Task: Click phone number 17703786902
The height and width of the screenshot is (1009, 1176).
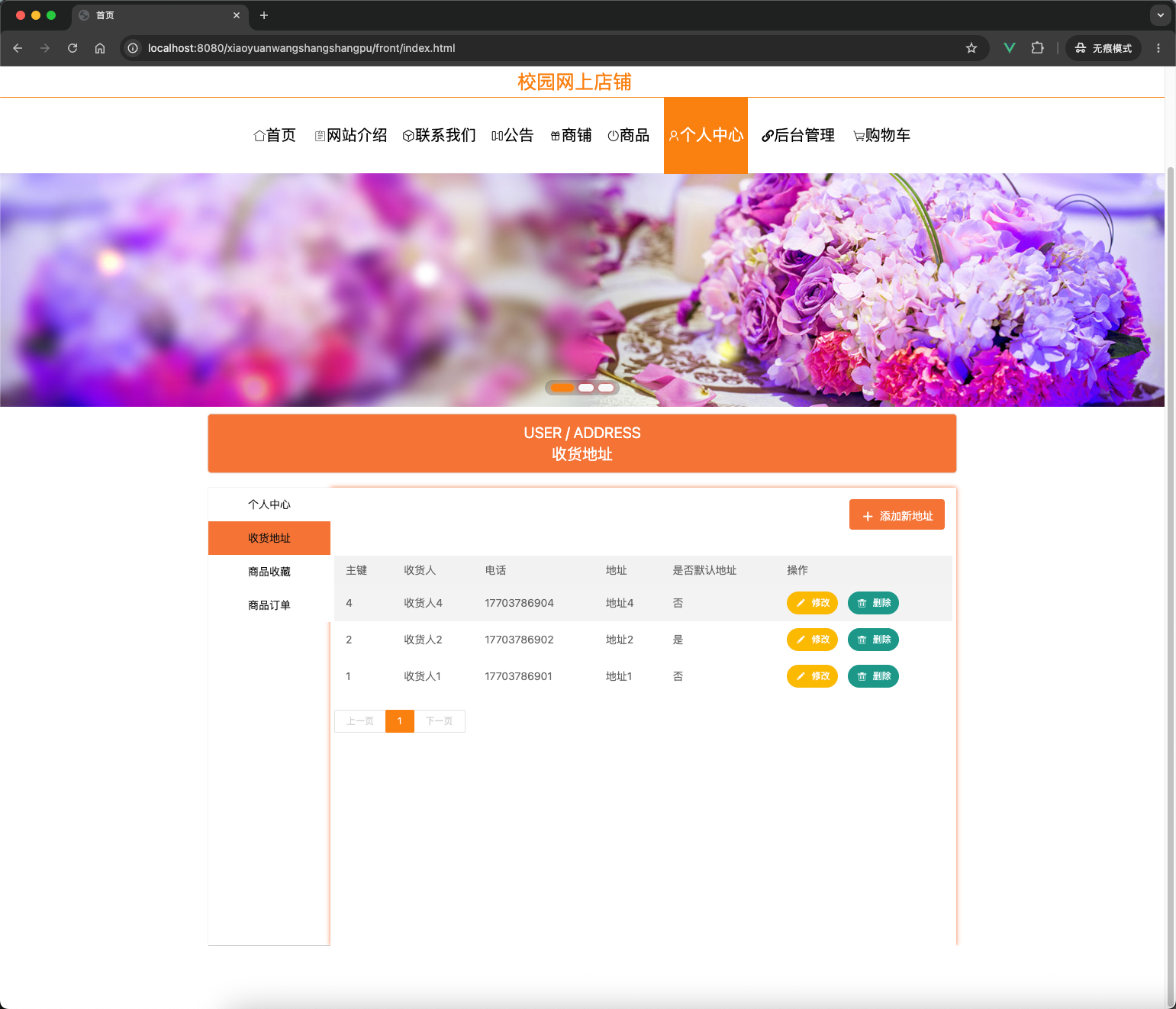Action: point(519,640)
